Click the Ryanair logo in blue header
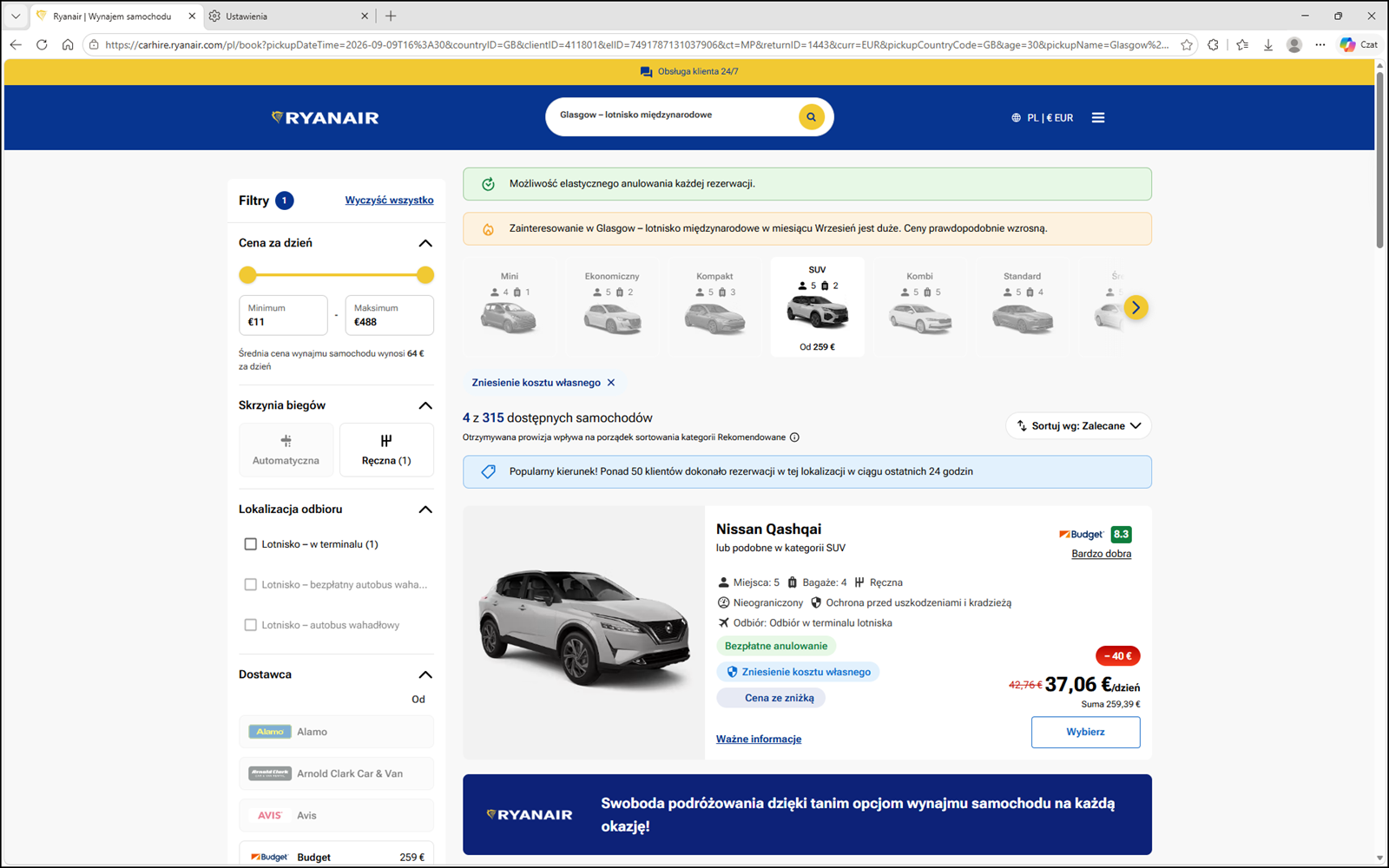 (x=325, y=117)
